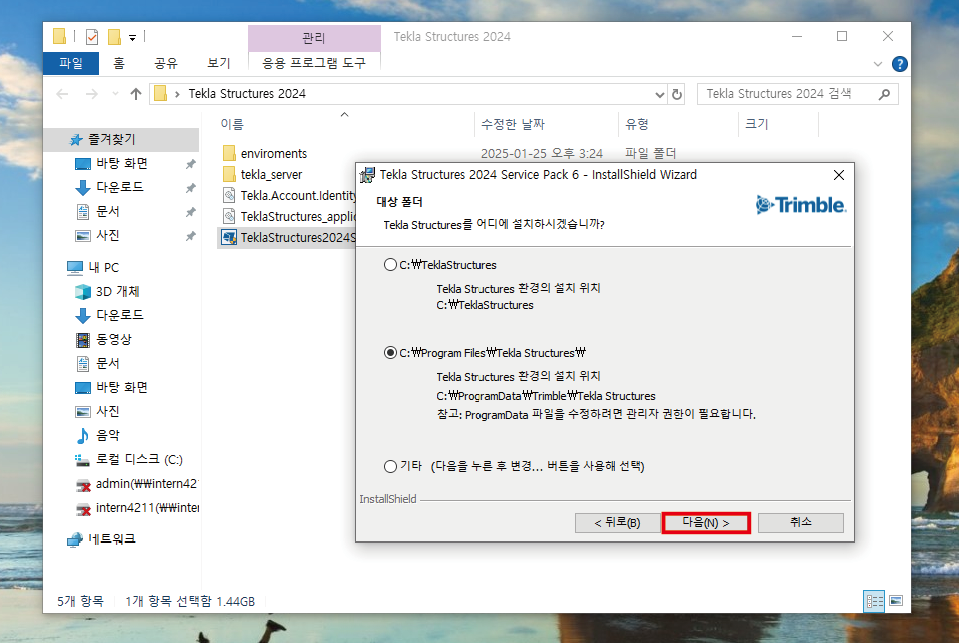This screenshot has height=643, width=959.
Task: Expand the ribbon with the chevron arrow
Action: click(x=878, y=64)
